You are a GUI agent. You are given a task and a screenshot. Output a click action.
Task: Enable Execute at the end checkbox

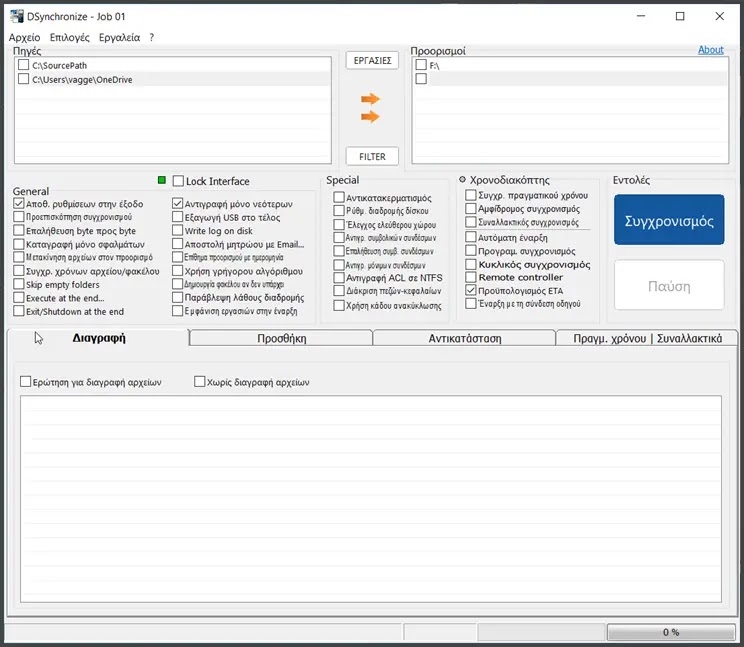point(19,298)
